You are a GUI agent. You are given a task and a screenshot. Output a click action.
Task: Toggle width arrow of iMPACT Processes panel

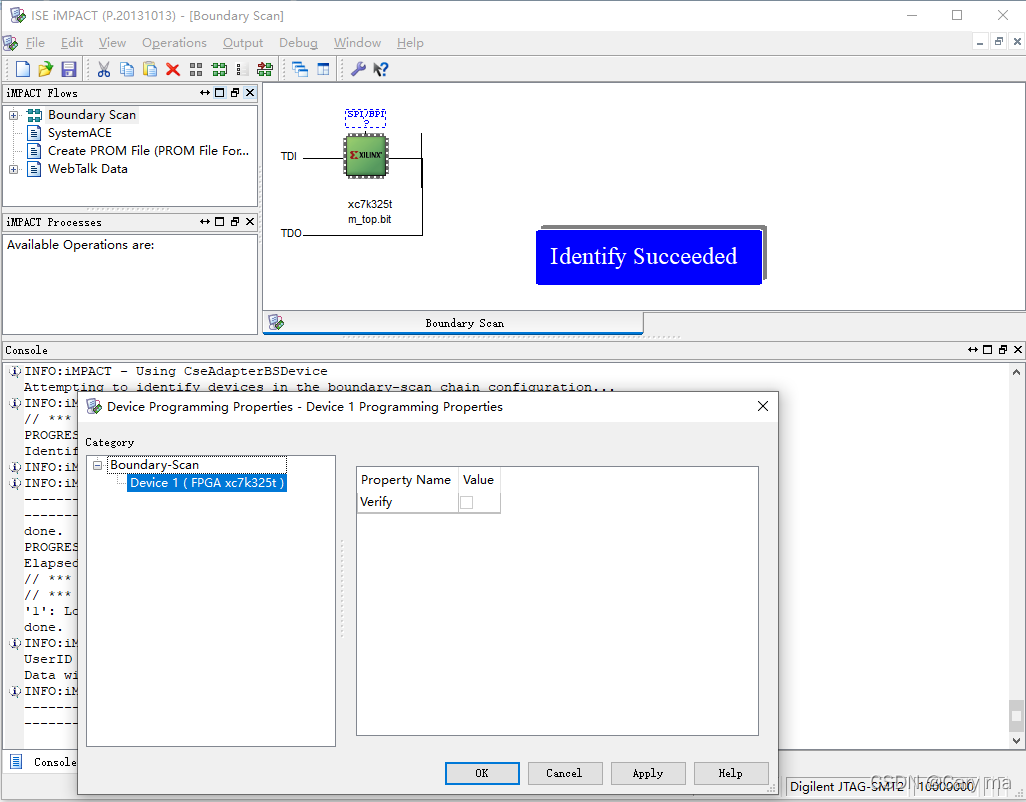click(205, 222)
